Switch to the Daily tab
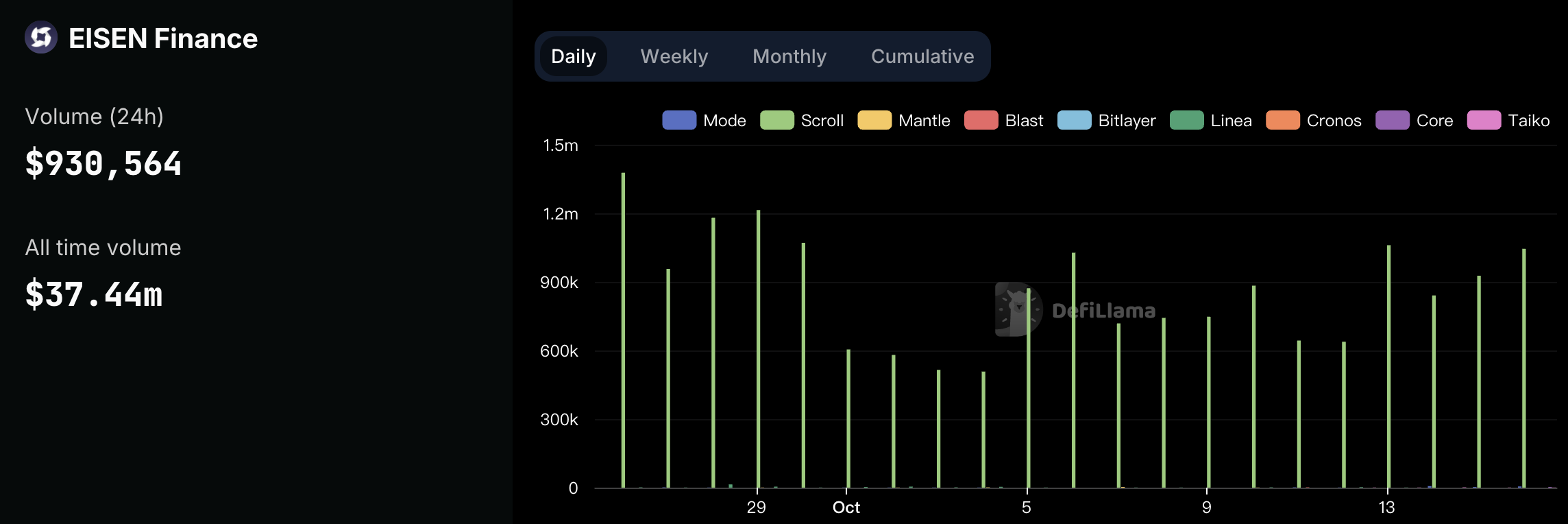This screenshot has width=1568, height=524. (x=573, y=56)
